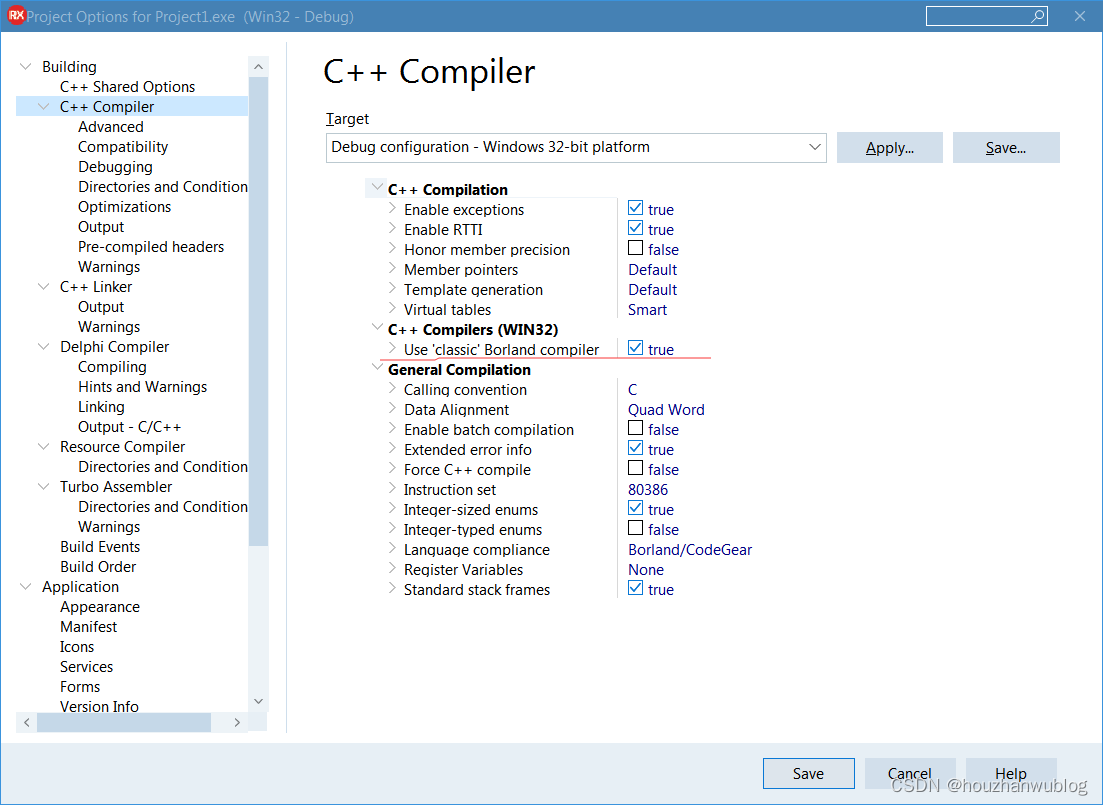Open the Appearance settings under Application
The width and height of the screenshot is (1103, 805).
tap(100, 606)
